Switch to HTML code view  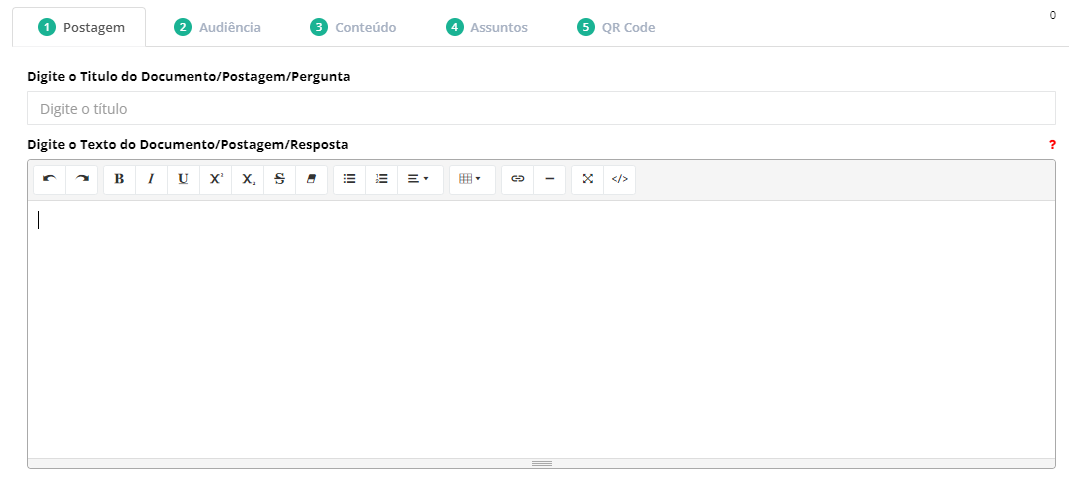(620, 179)
